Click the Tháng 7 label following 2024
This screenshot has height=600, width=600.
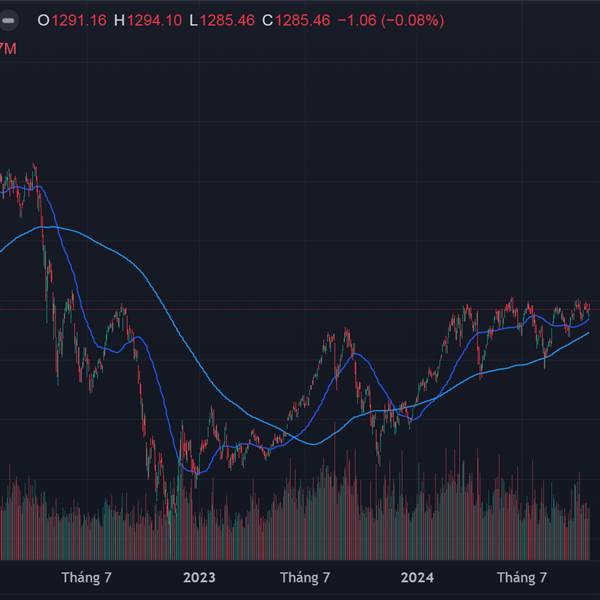(522, 577)
